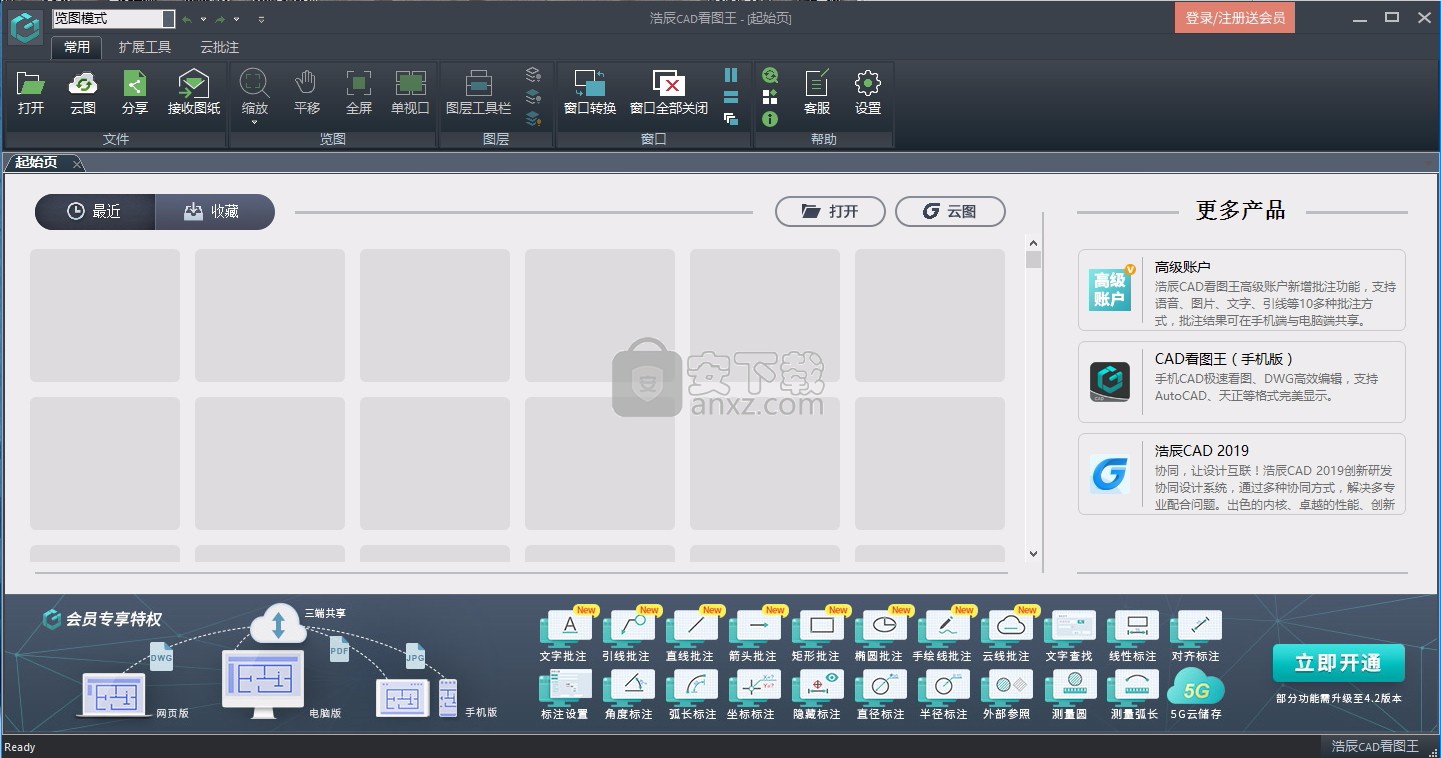This screenshot has height=758, width=1441.
Task: Click the 窗口转换 window switch icon
Action: 590,93
